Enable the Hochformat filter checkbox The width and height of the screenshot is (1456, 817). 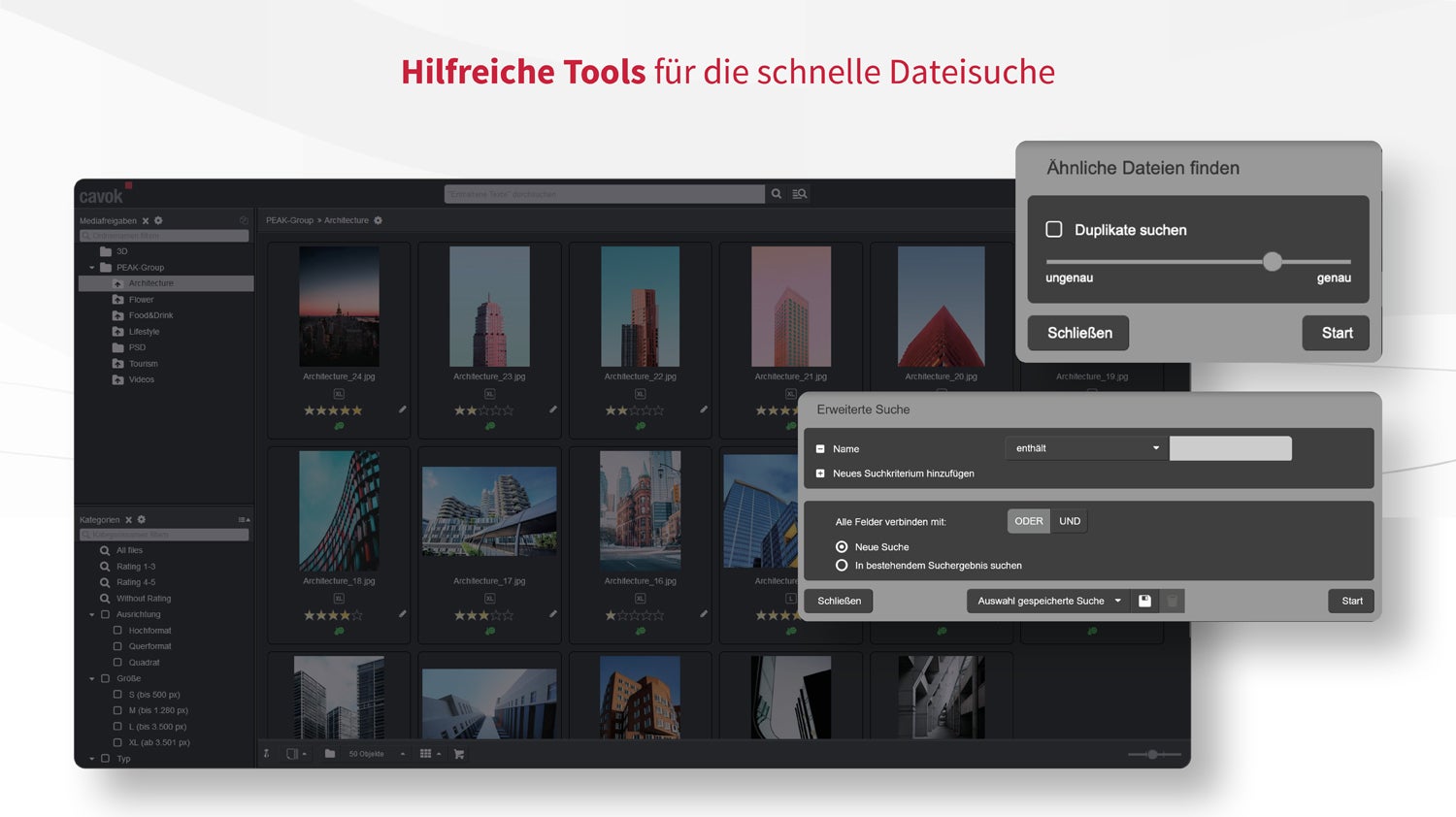118,630
